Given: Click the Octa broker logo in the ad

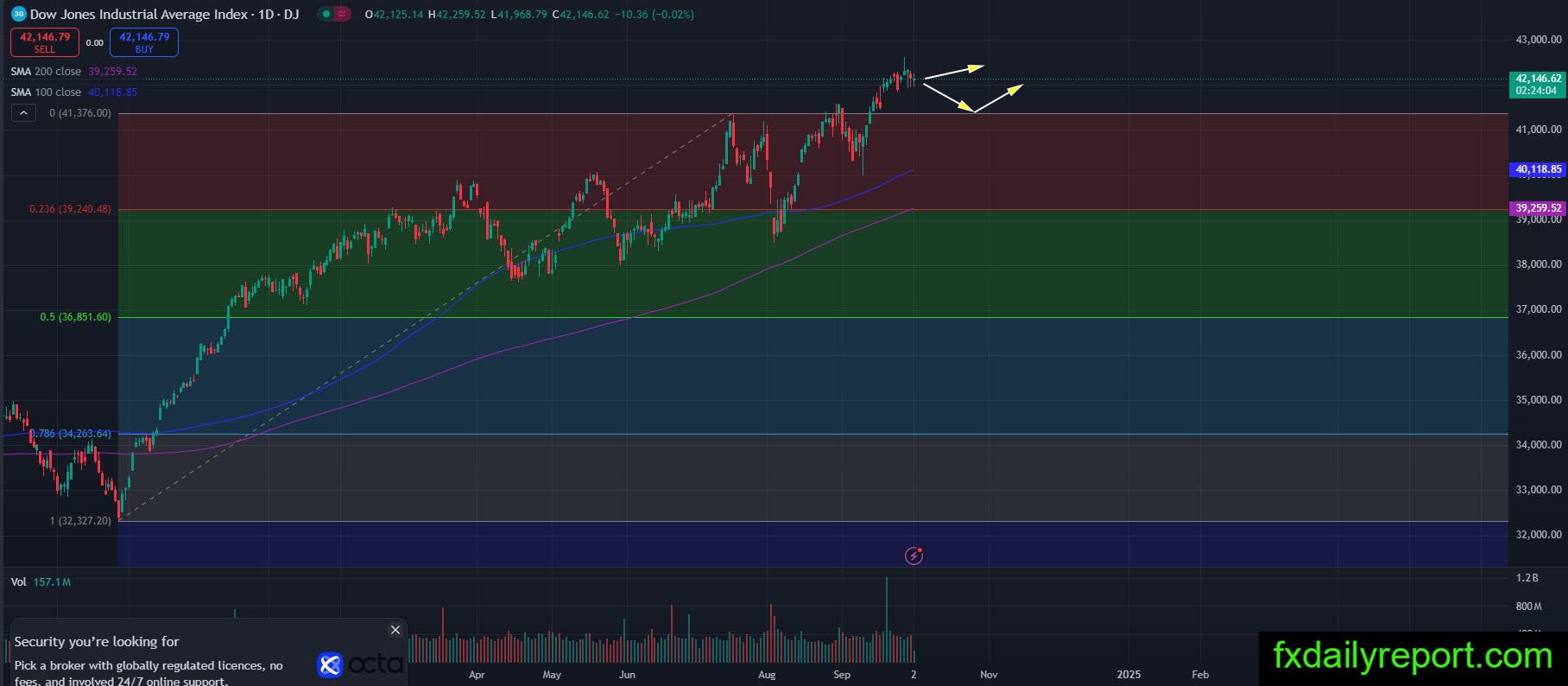Looking at the screenshot, I should point(360,664).
